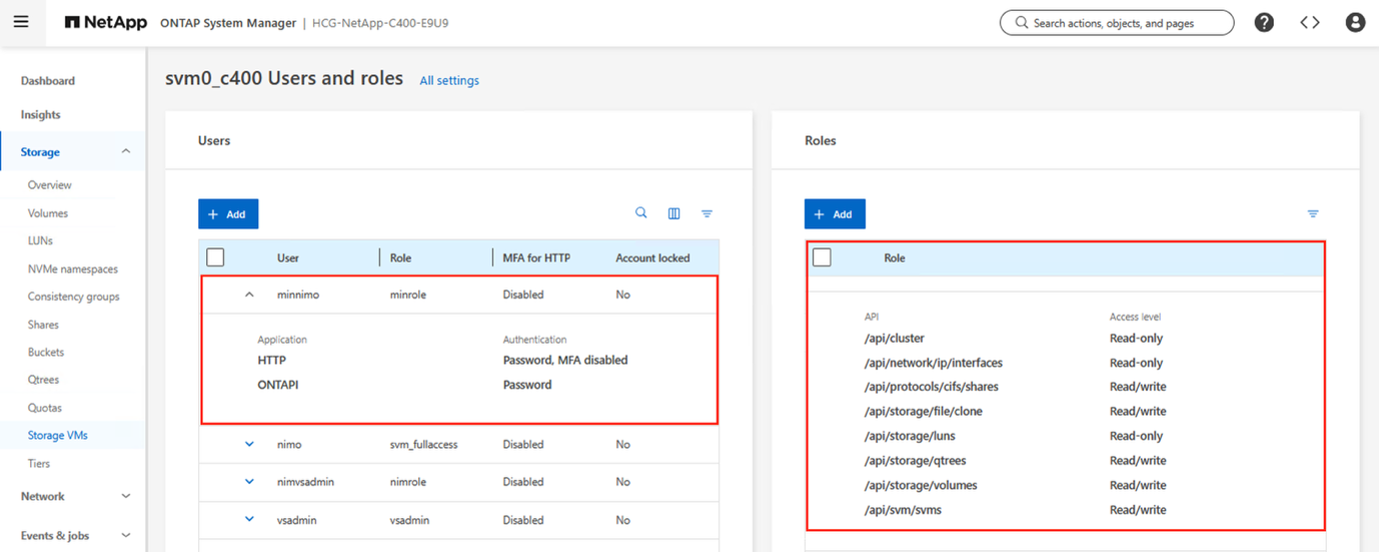Collapse the minnimo user row
The height and width of the screenshot is (556, 1384).
pyautogui.click(x=250, y=295)
